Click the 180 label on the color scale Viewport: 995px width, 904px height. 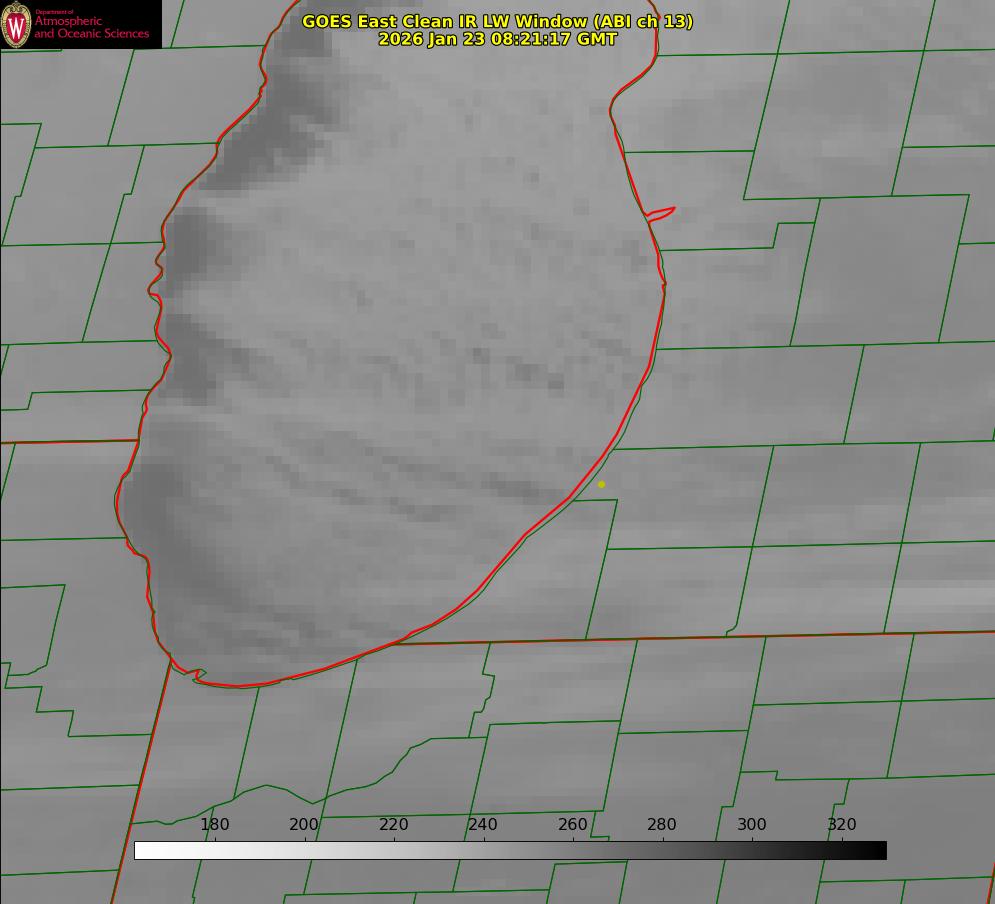click(x=215, y=824)
